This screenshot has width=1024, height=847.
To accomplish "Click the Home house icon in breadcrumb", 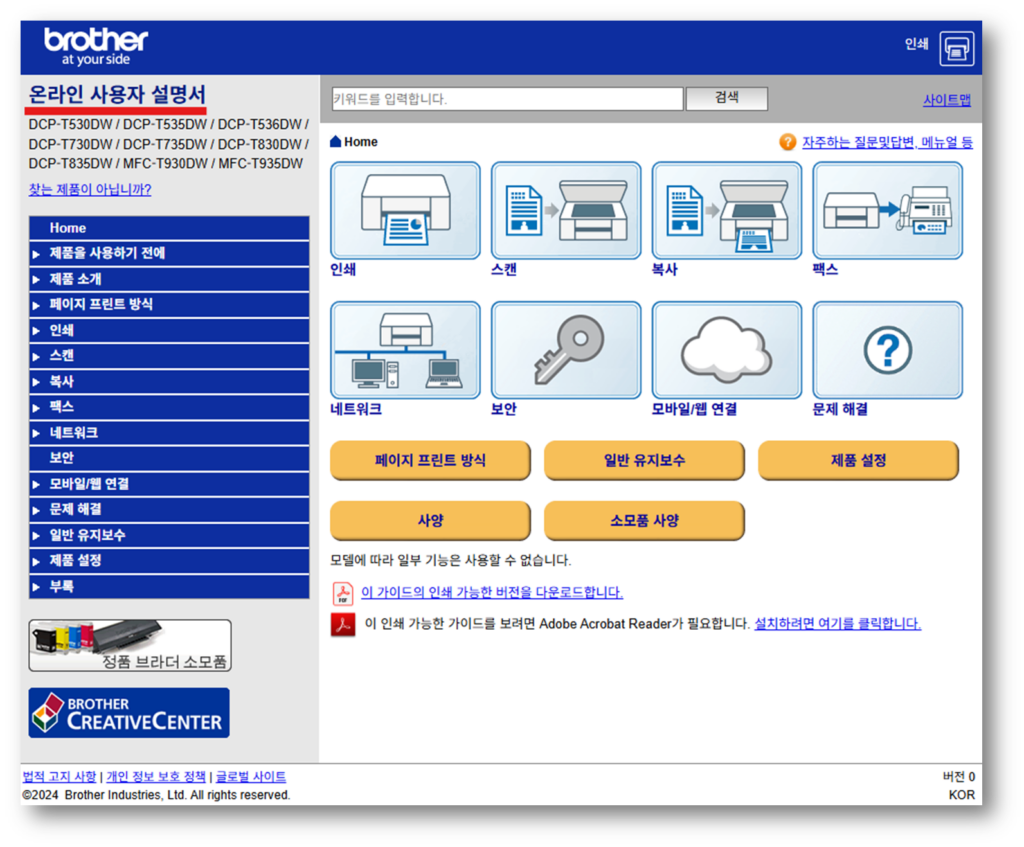I will pyautogui.click(x=336, y=141).
